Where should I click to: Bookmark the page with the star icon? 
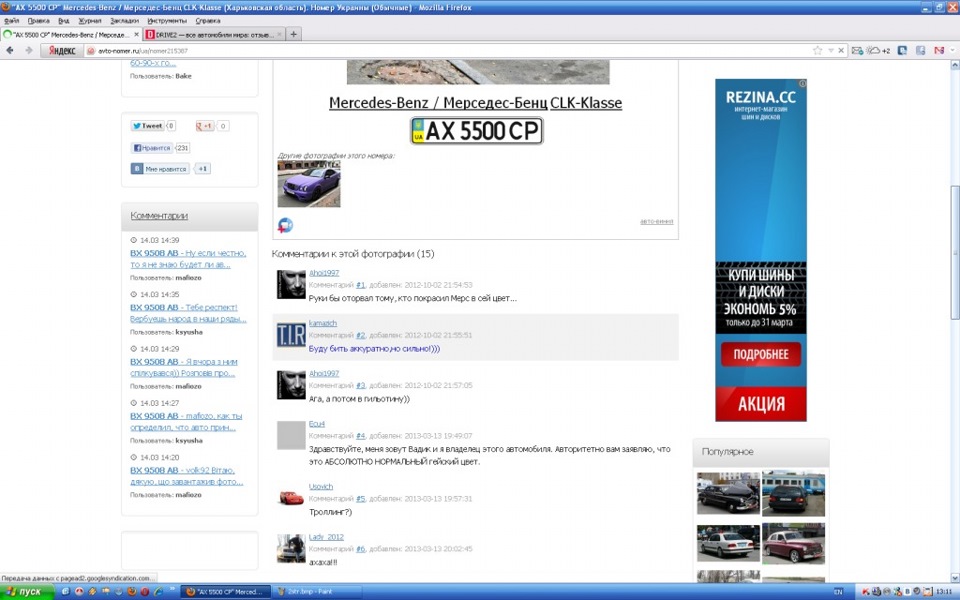point(817,50)
